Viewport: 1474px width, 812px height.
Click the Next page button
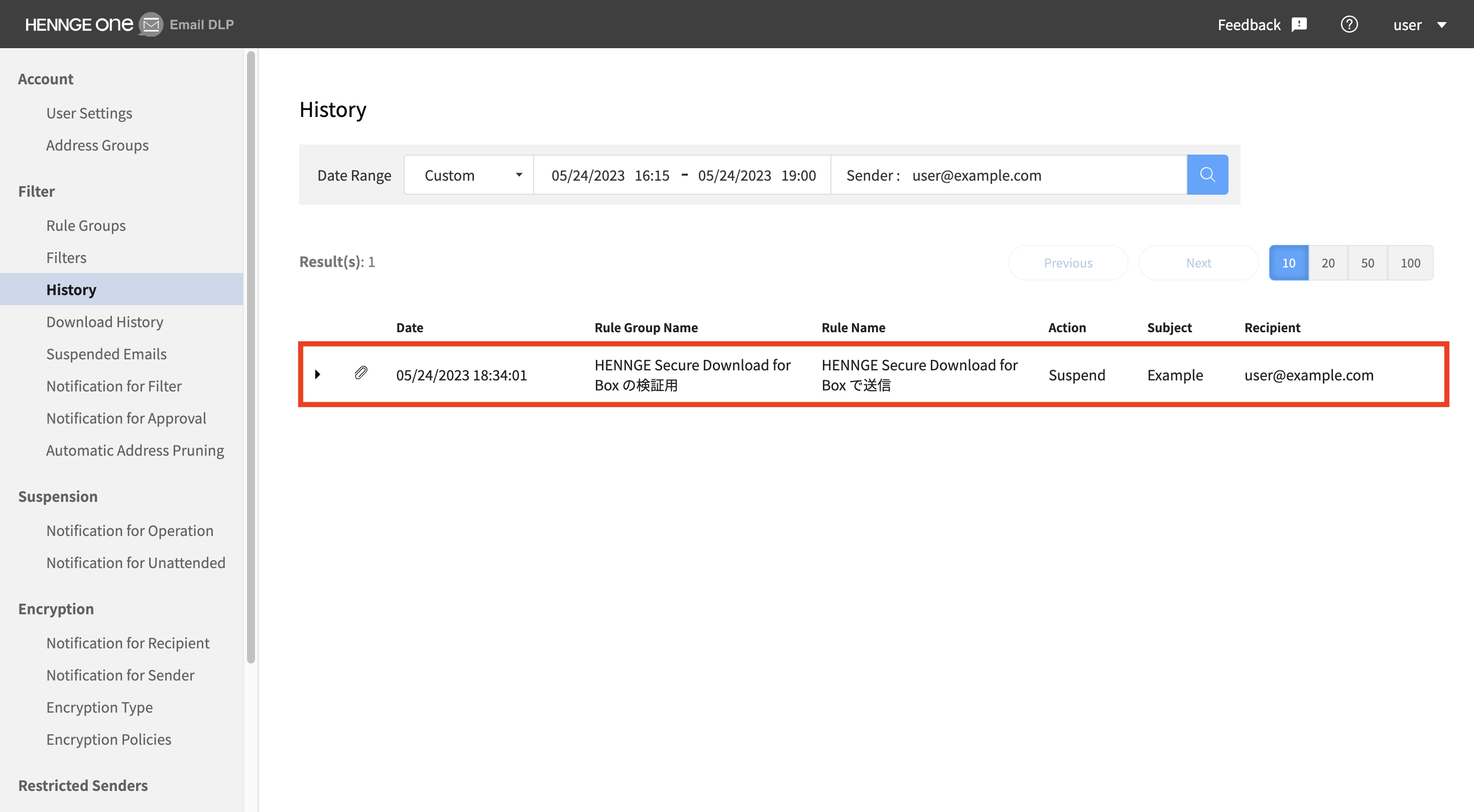[x=1198, y=262]
